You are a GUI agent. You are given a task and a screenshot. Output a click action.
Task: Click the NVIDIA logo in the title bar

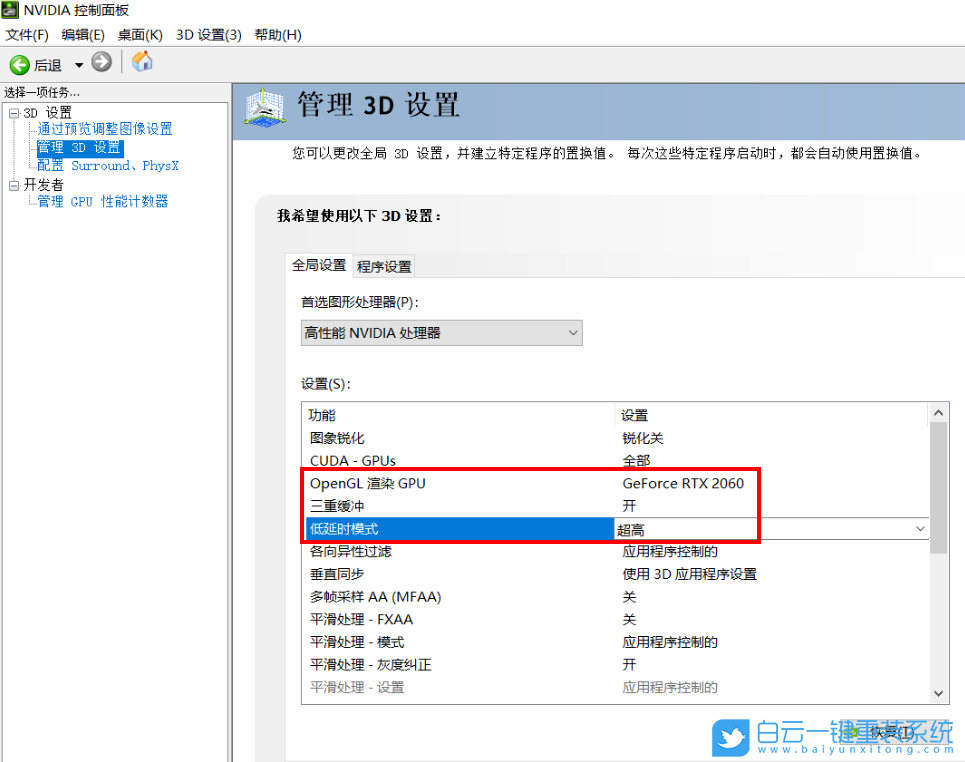pyautogui.click(x=10, y=10)
